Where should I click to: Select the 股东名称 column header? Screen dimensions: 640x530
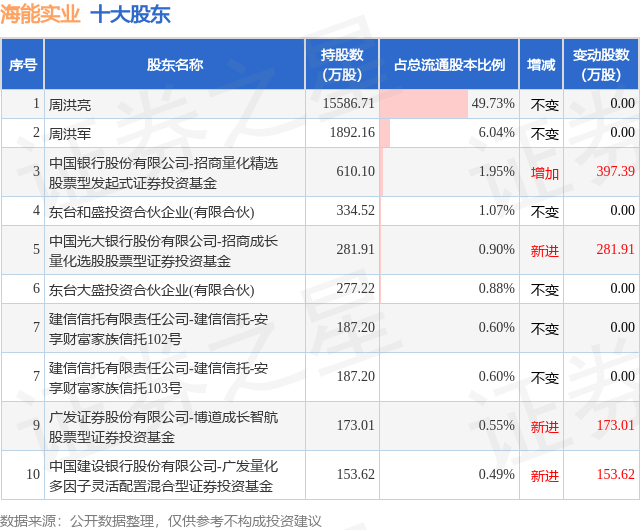175,65
